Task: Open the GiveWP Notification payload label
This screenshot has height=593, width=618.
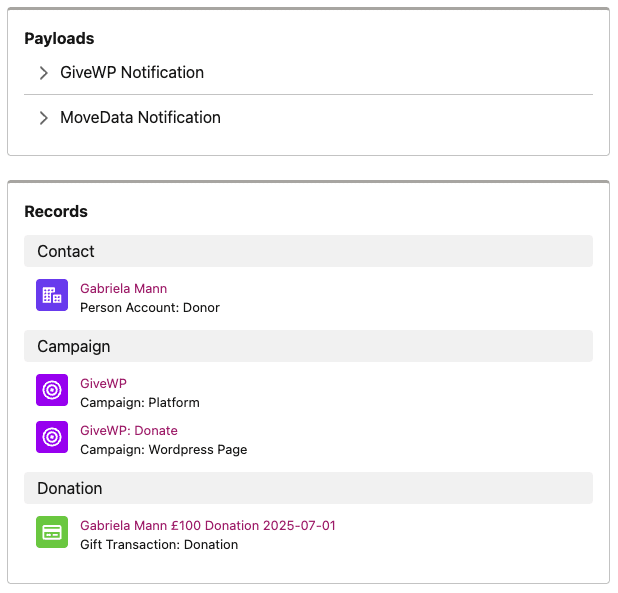Action: pyautogui.click(x=132, y=72)
